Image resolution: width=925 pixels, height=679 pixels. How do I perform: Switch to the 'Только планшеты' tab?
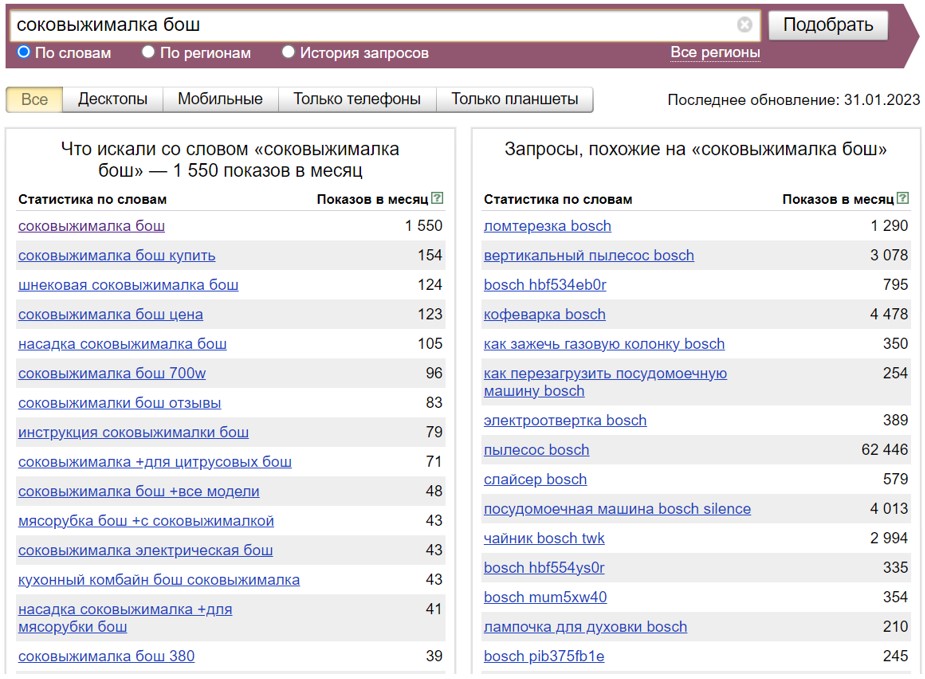(x=514, y=99)
